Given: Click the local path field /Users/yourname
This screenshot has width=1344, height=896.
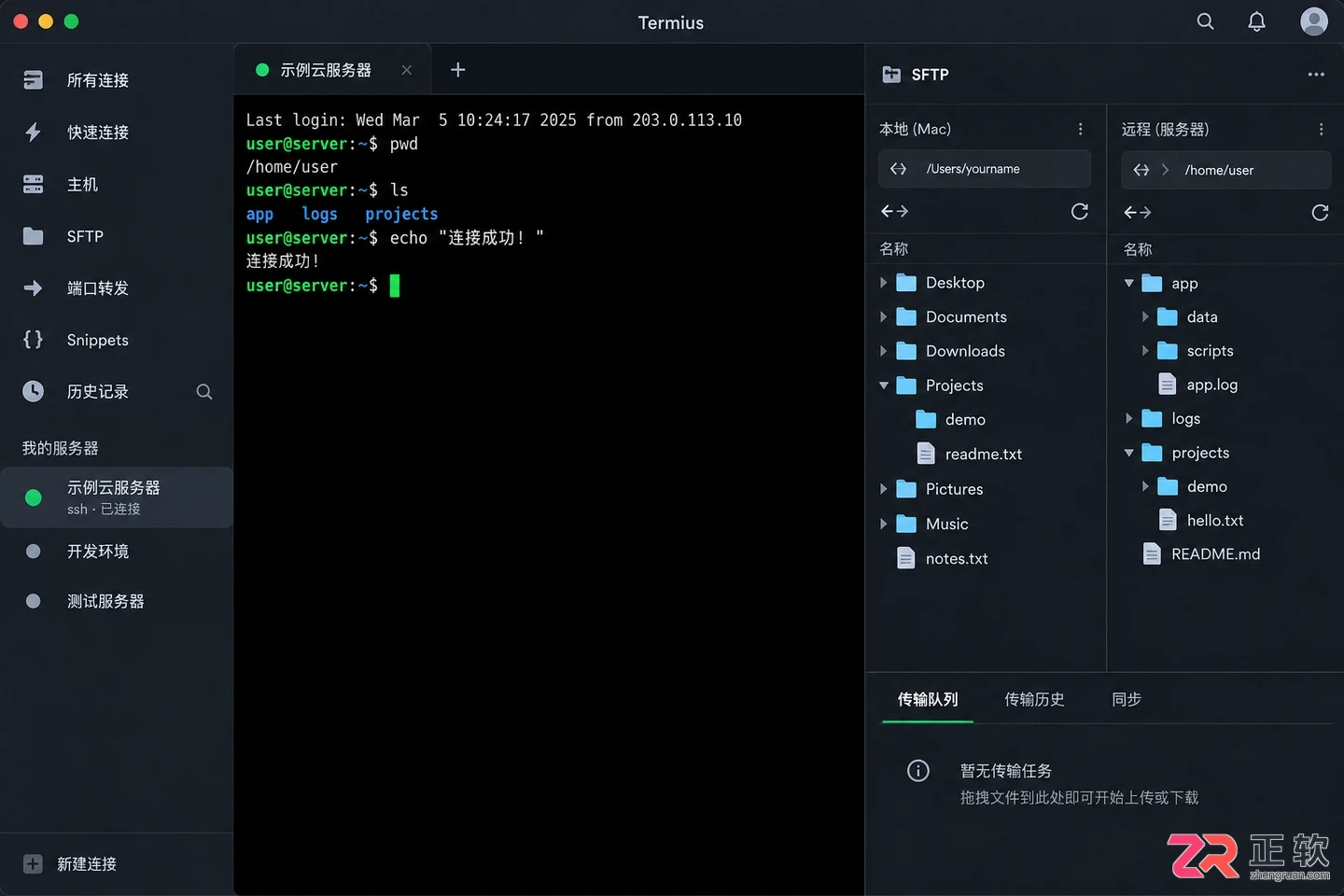Looking at the screenshot, I should click(x=985, y=169).
